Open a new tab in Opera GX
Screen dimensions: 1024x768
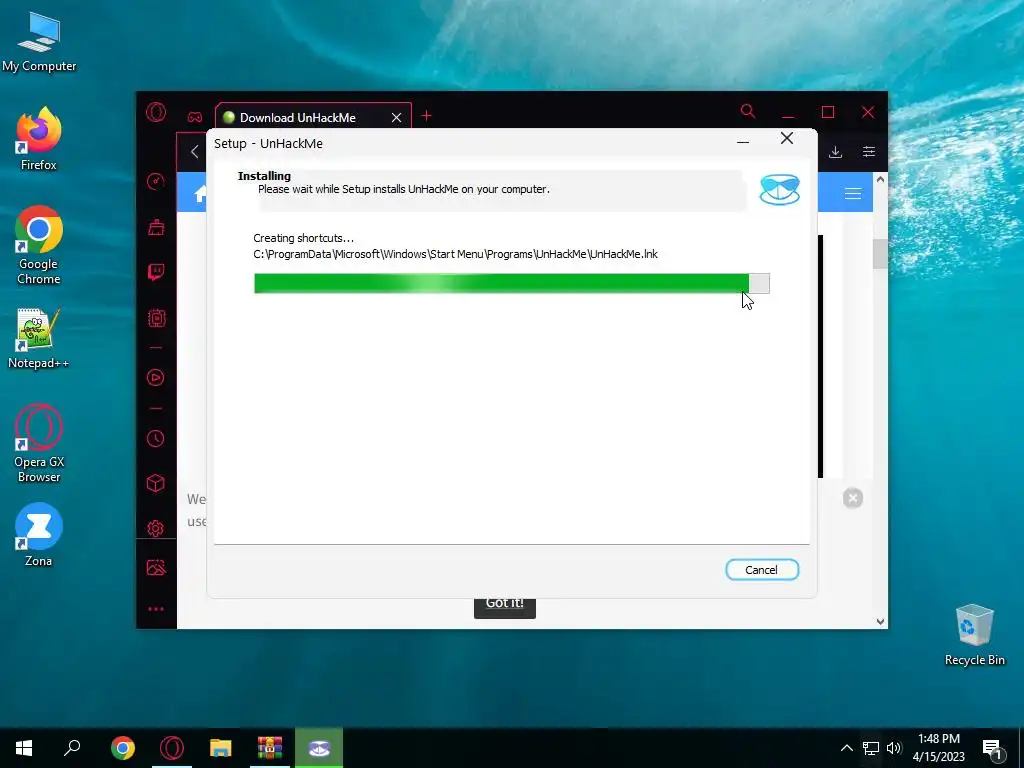[x=426, y=116]
